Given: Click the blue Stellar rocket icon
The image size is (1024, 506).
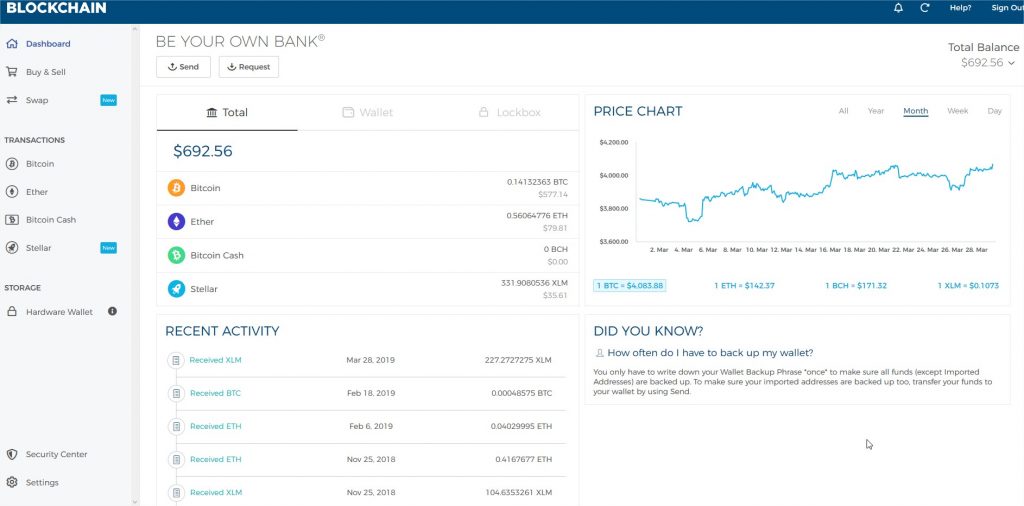Looking at the screenshot, I should [176, 289].
